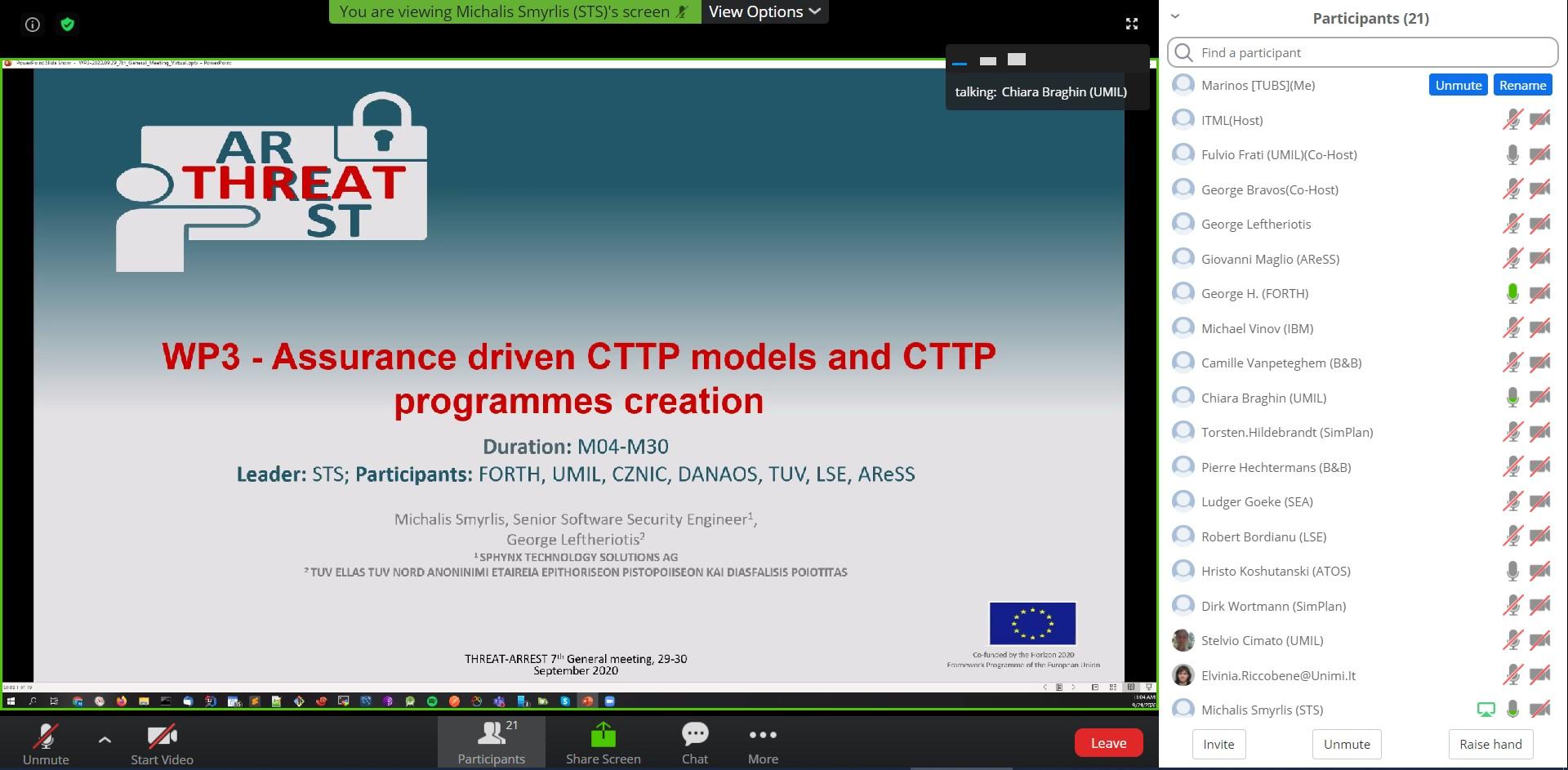The image size is (1568, 770).
Task: Enter full screen mode via the corner icon
Action: click(x=1131, y=24)
